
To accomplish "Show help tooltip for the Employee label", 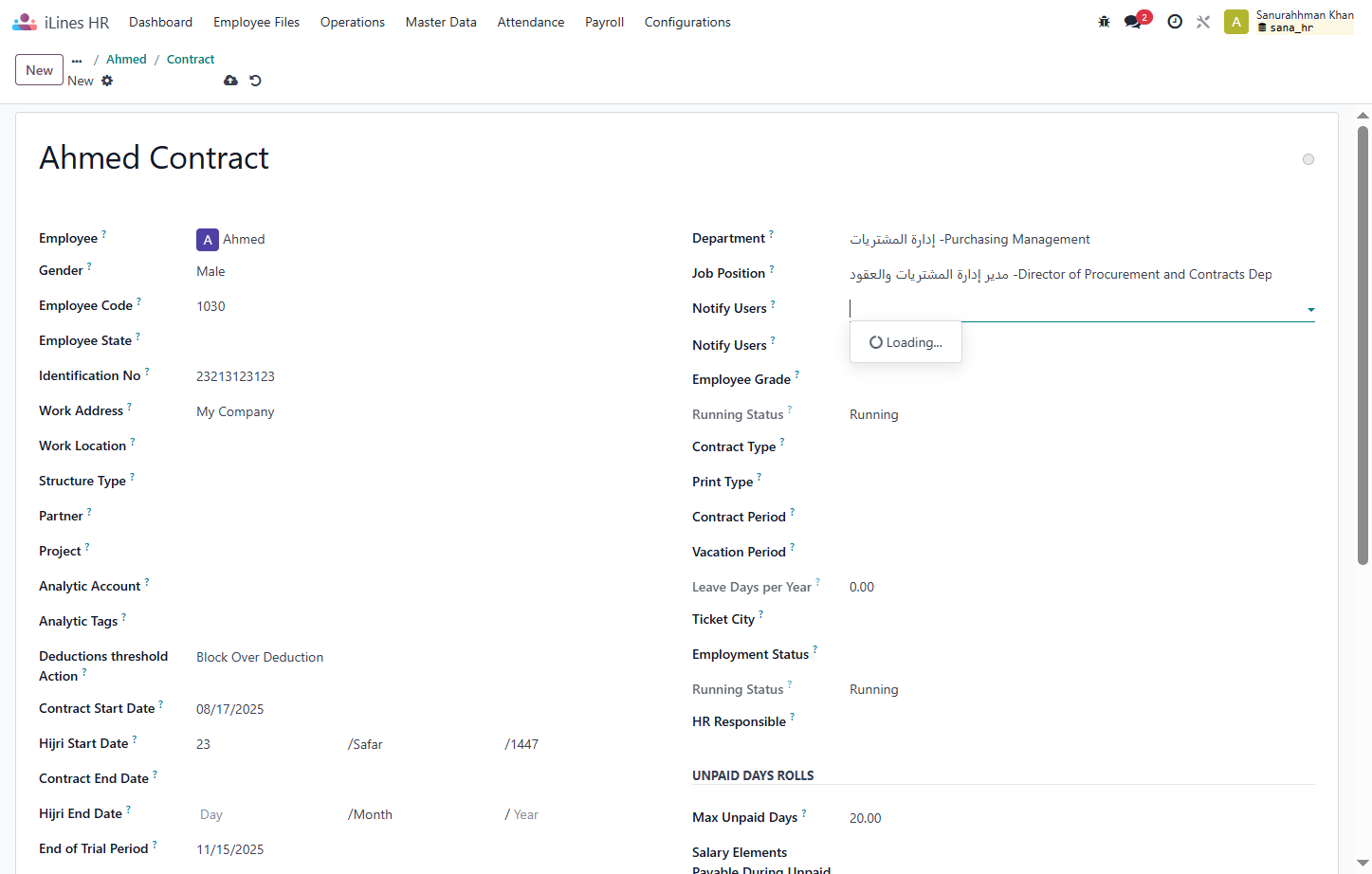I will (x=104, y=233).
